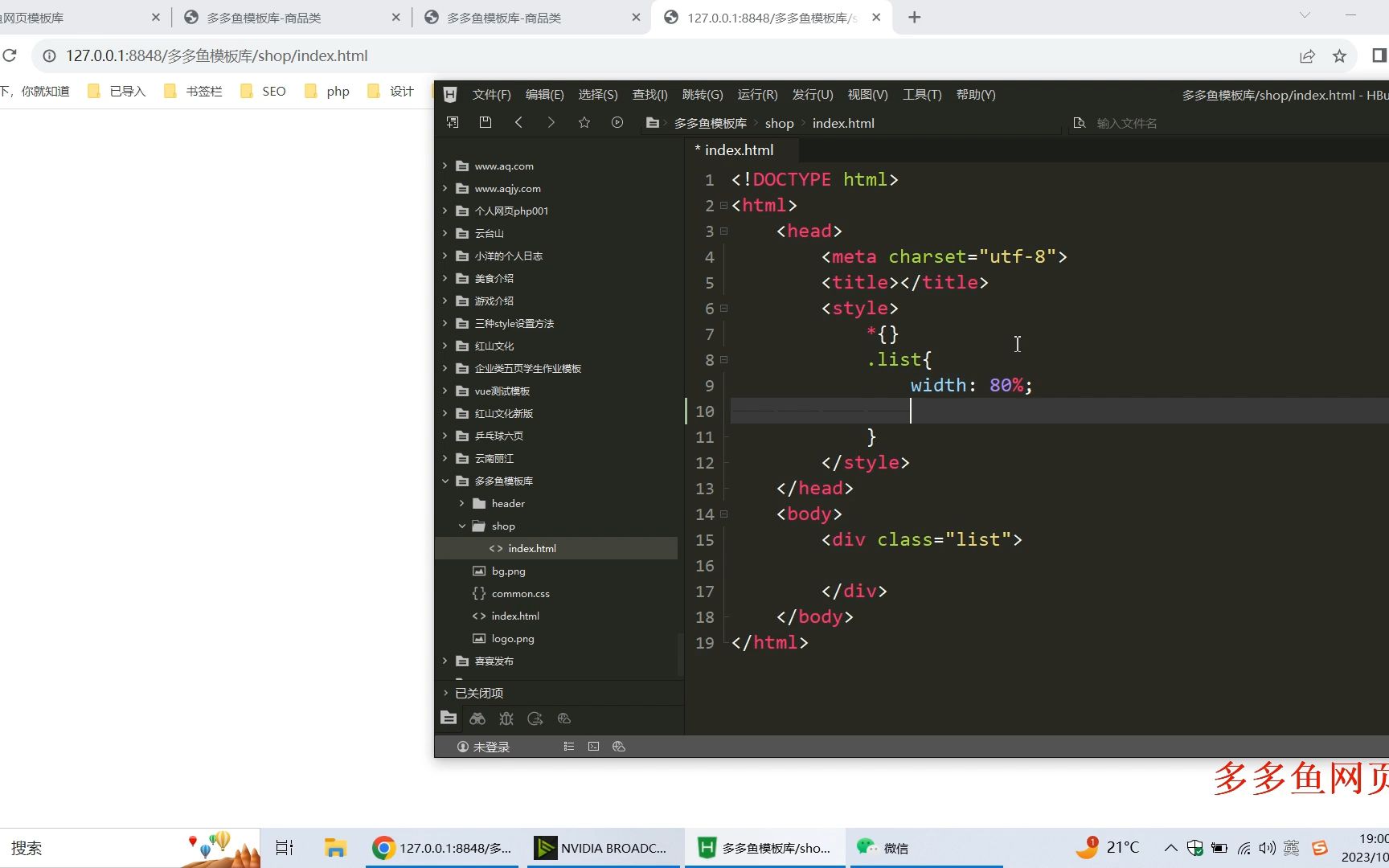The width and height of the screenshot is (1389, 868).
Task: Collapse the shop folder
Action: point(461,526)
